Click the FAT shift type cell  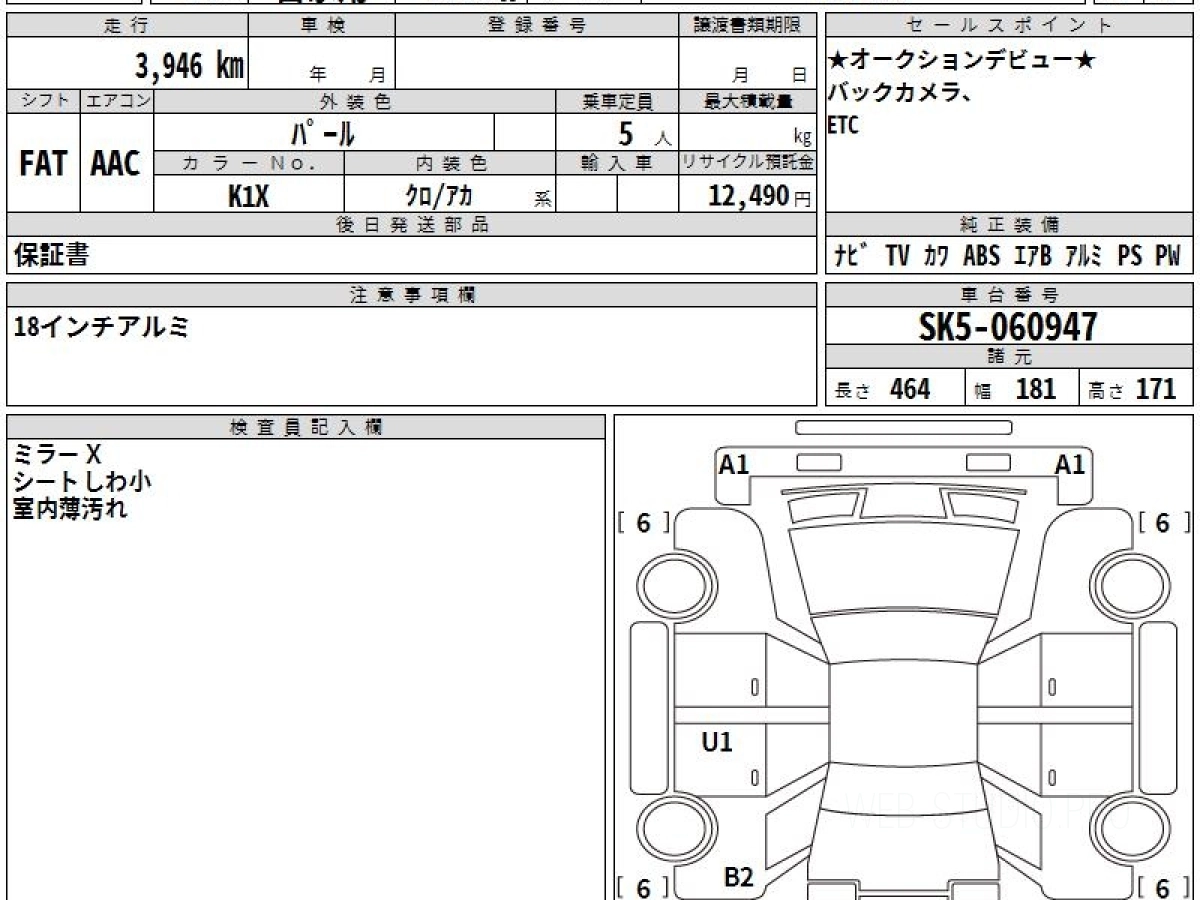coord(43,163)
